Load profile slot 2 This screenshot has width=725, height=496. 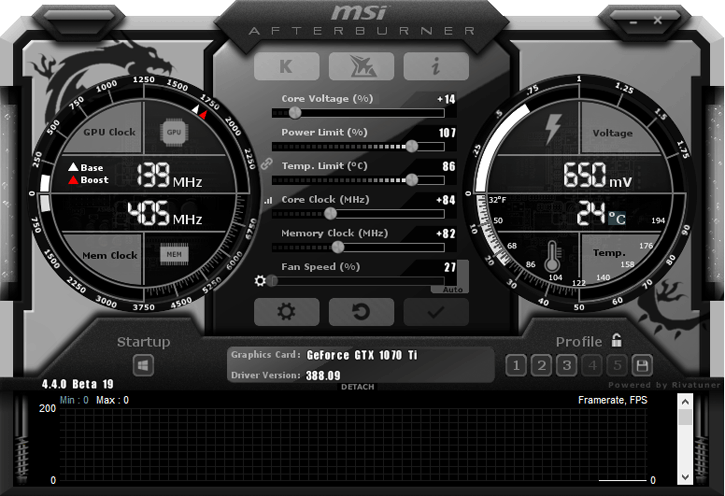[x=541, y=366]
